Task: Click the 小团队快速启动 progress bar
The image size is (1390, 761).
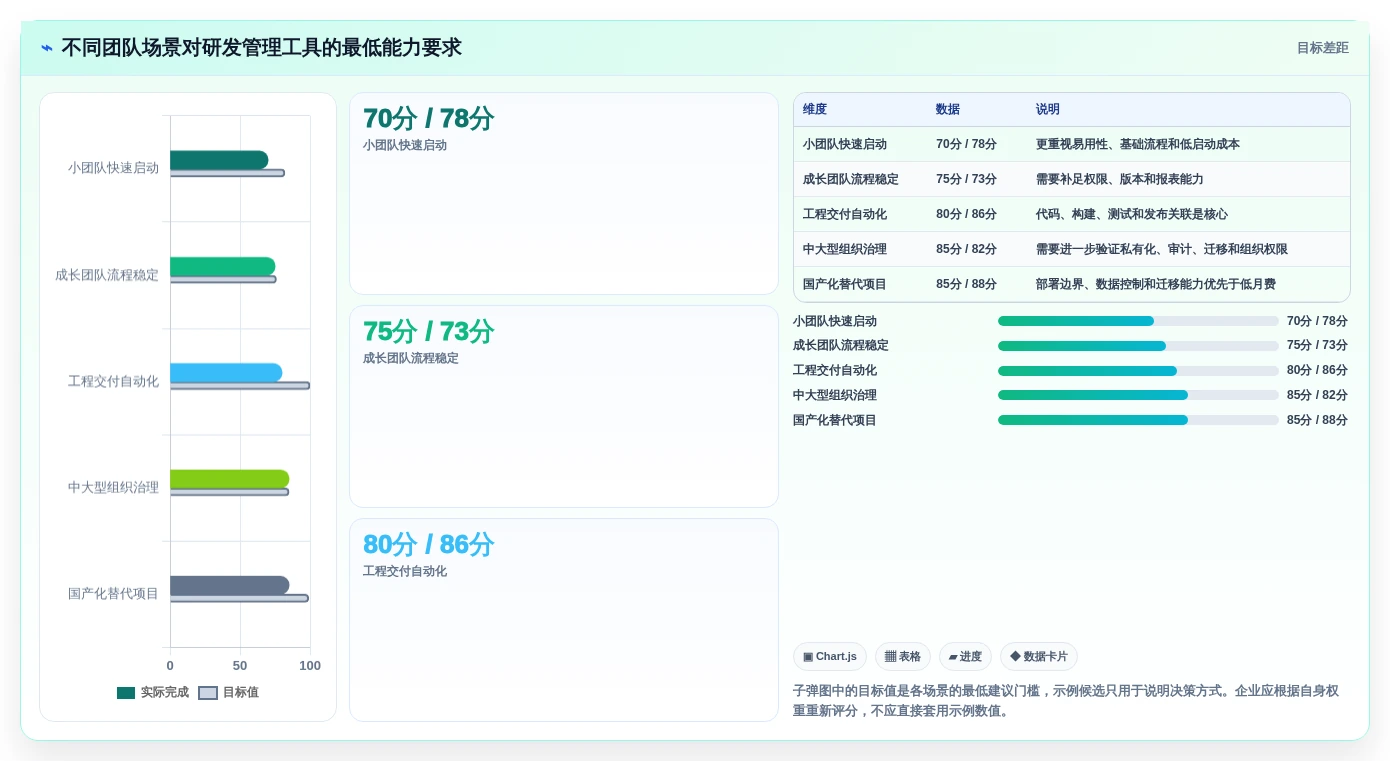Action: (1138, 321)
